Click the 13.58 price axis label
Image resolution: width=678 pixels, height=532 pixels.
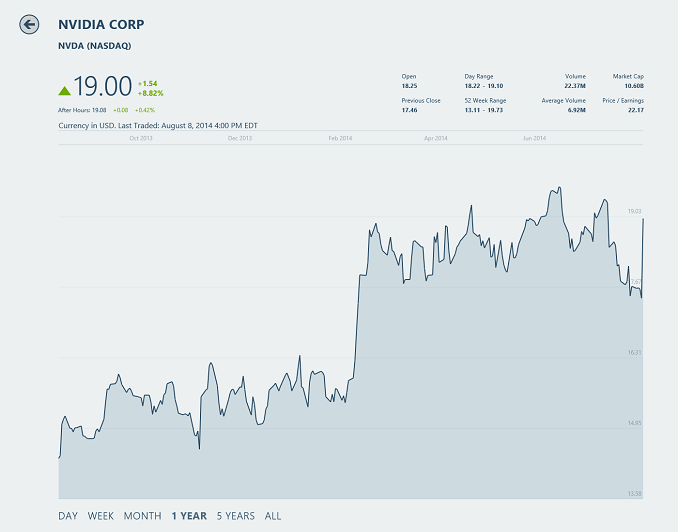click(634, 494)
